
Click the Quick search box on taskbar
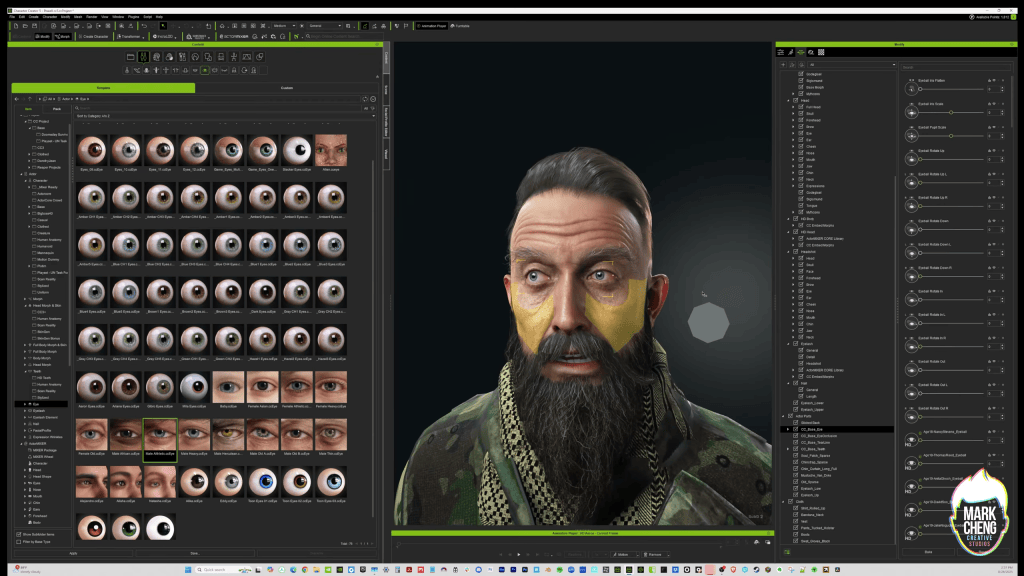[x=223, y=569]
